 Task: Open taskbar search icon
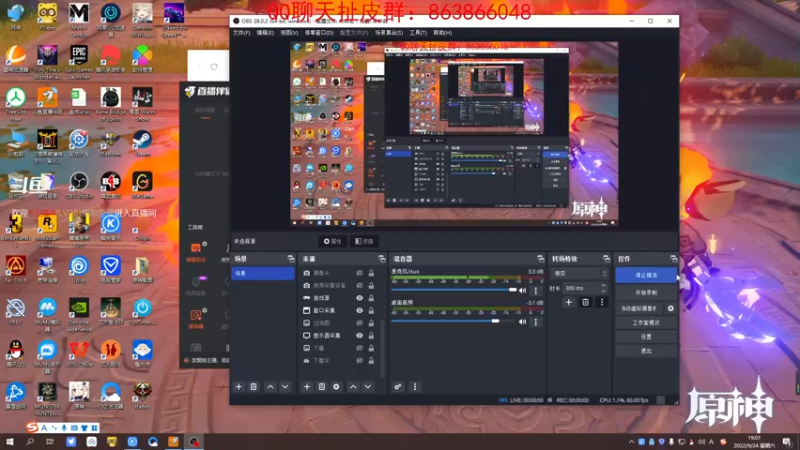[30, 441]
